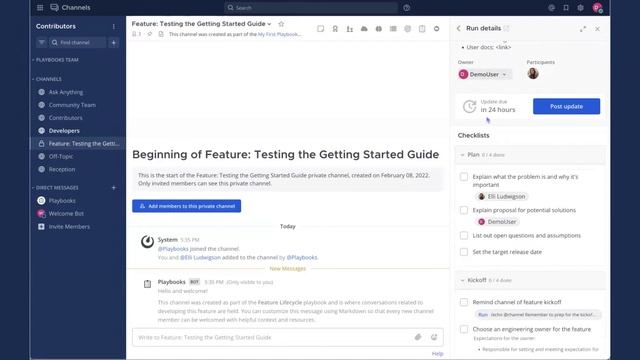Click the Post update button
Viewport: 640px width, 360px height.
click(566, 106)
